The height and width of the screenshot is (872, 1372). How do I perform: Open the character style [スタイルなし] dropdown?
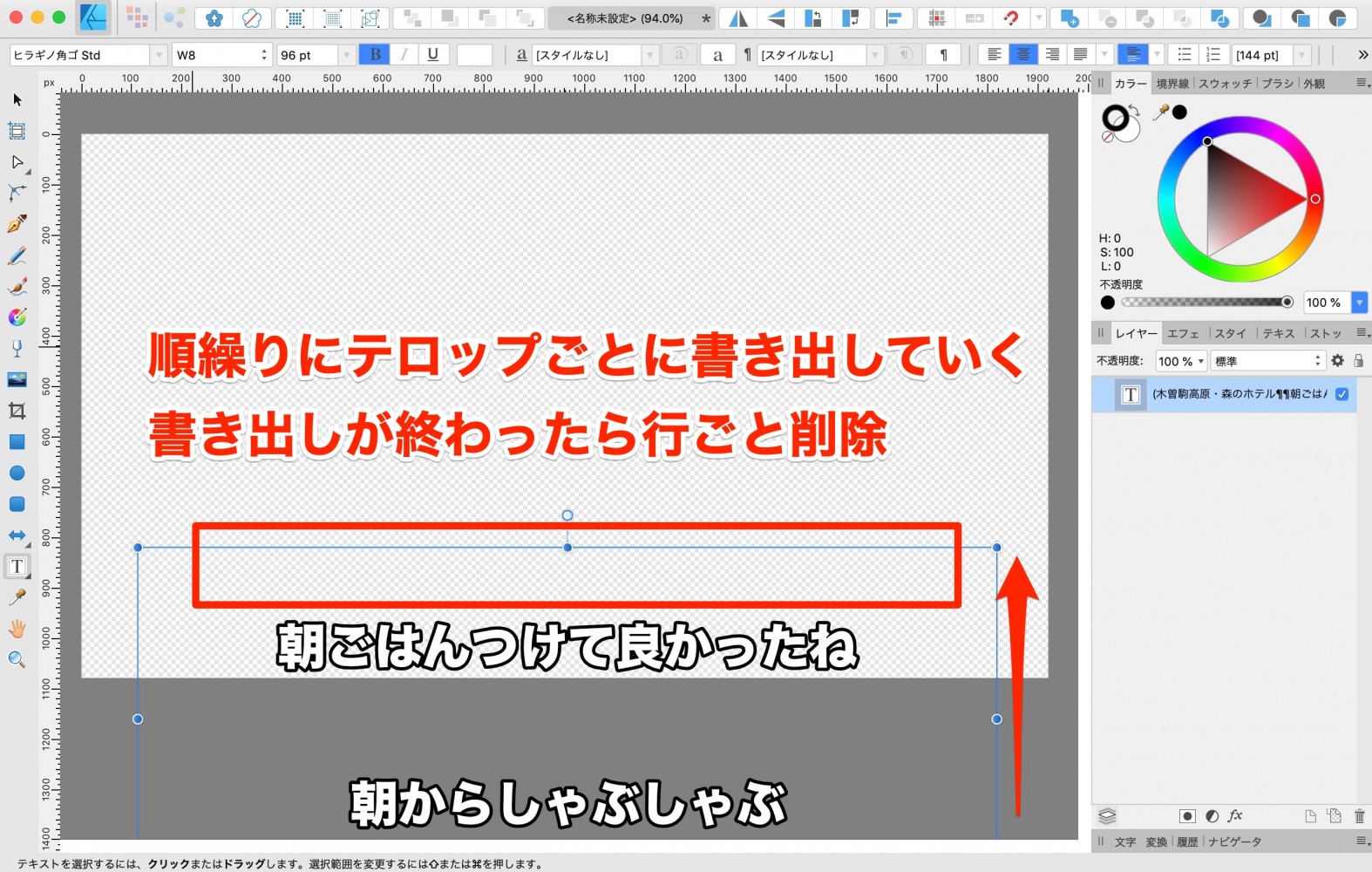649,55
